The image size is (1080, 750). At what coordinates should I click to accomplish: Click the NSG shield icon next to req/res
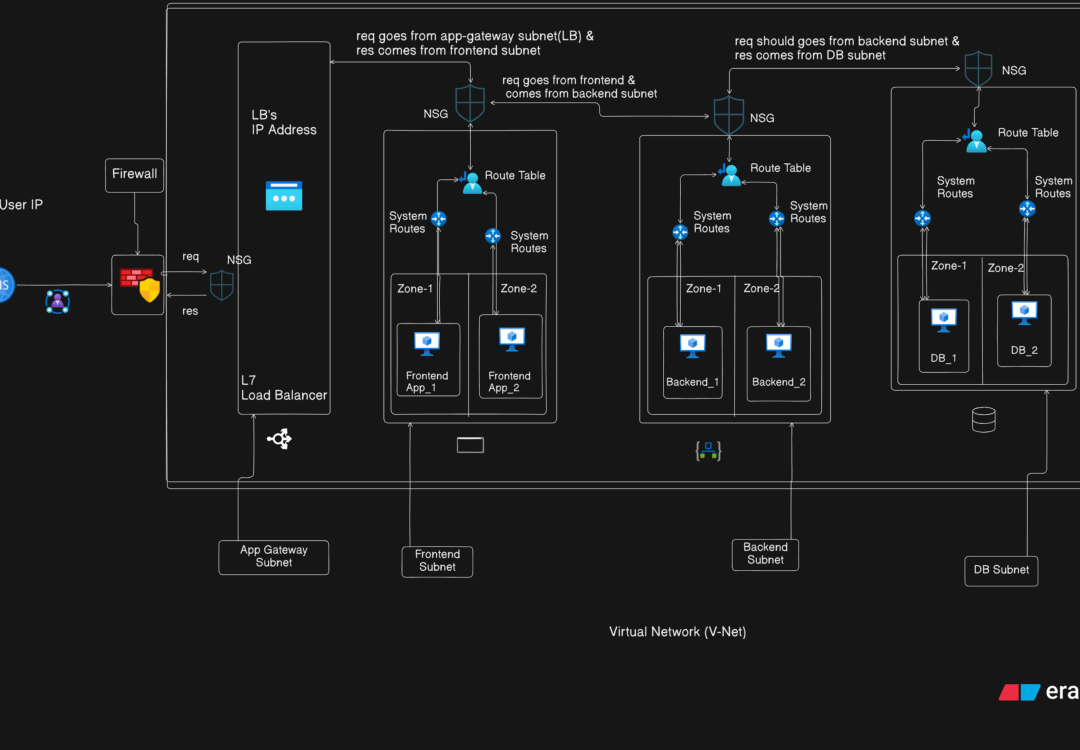pos(222,285)
